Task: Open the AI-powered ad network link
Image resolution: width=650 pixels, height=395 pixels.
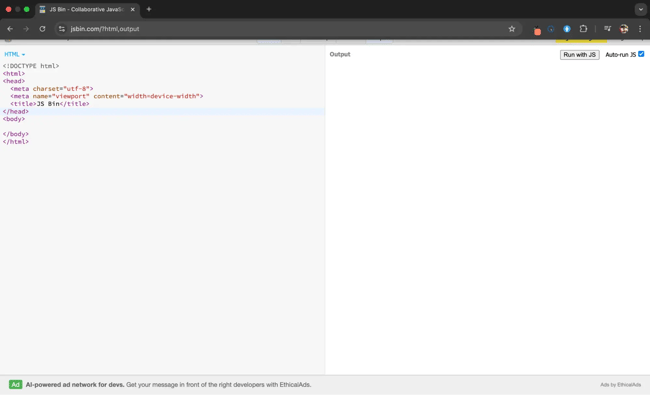Action: point(168,385)
